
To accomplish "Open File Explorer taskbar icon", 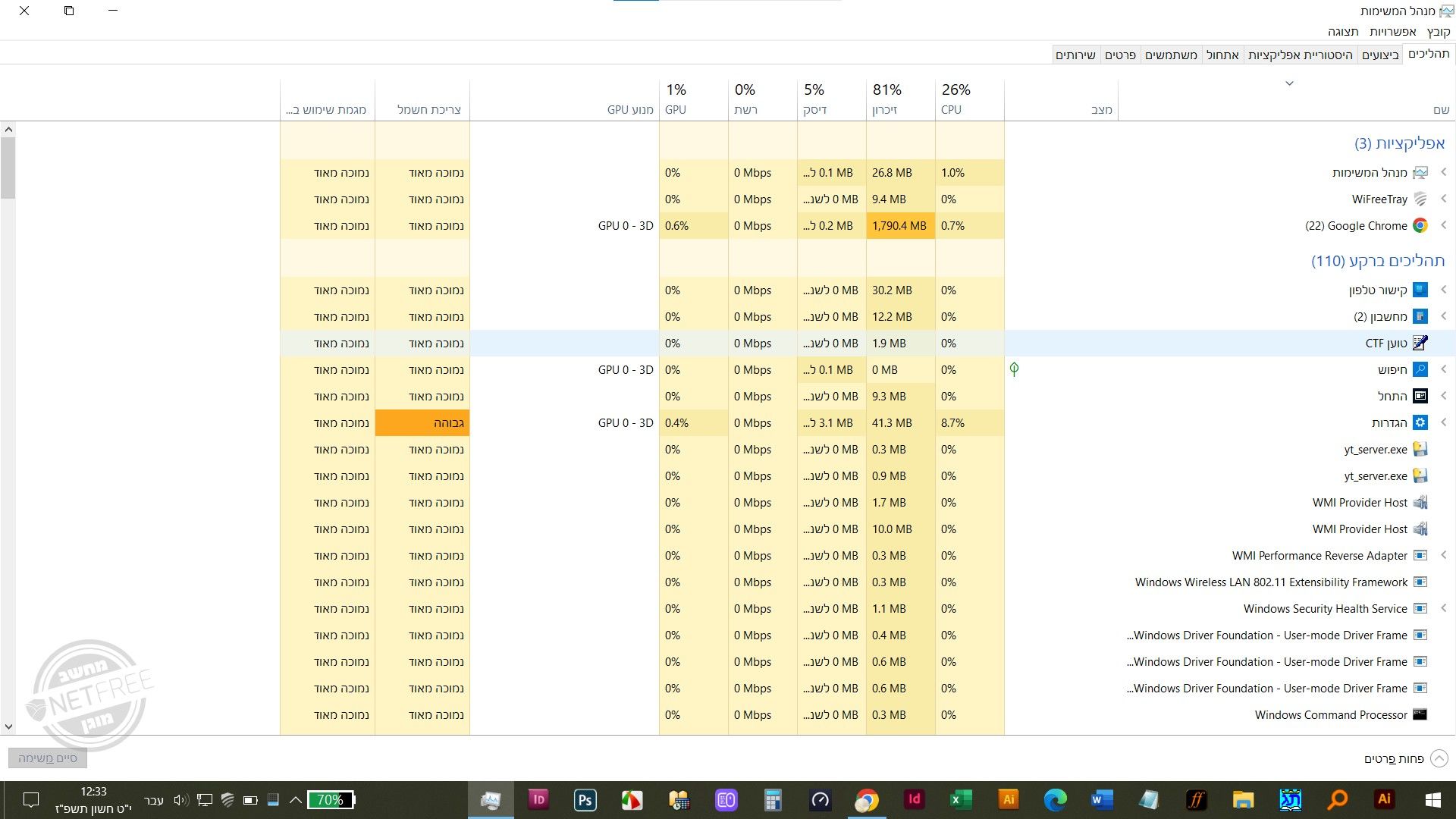I will click(x=1243, y=799).
